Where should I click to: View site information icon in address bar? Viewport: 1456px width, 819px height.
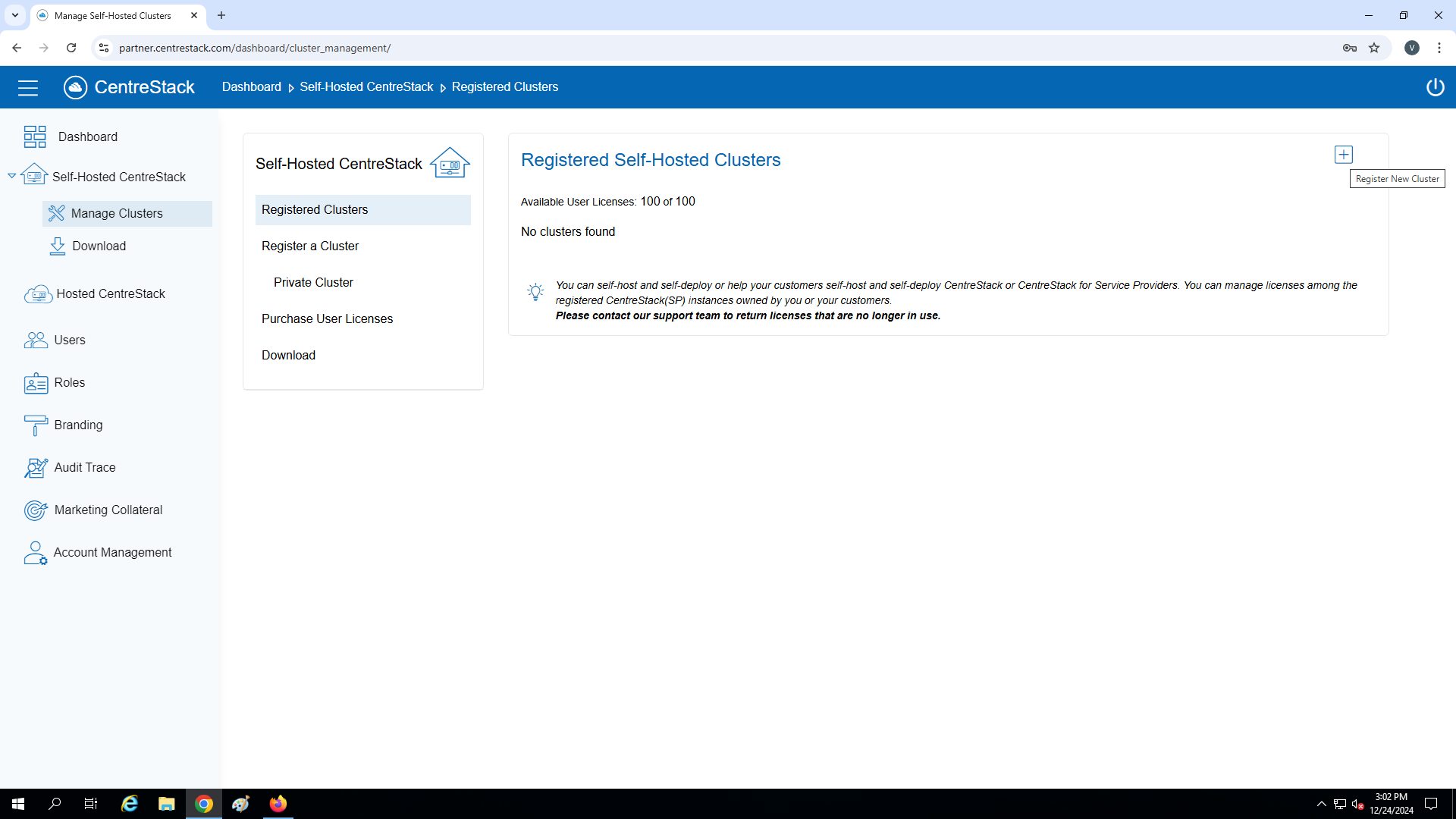[x=104, y=48]
